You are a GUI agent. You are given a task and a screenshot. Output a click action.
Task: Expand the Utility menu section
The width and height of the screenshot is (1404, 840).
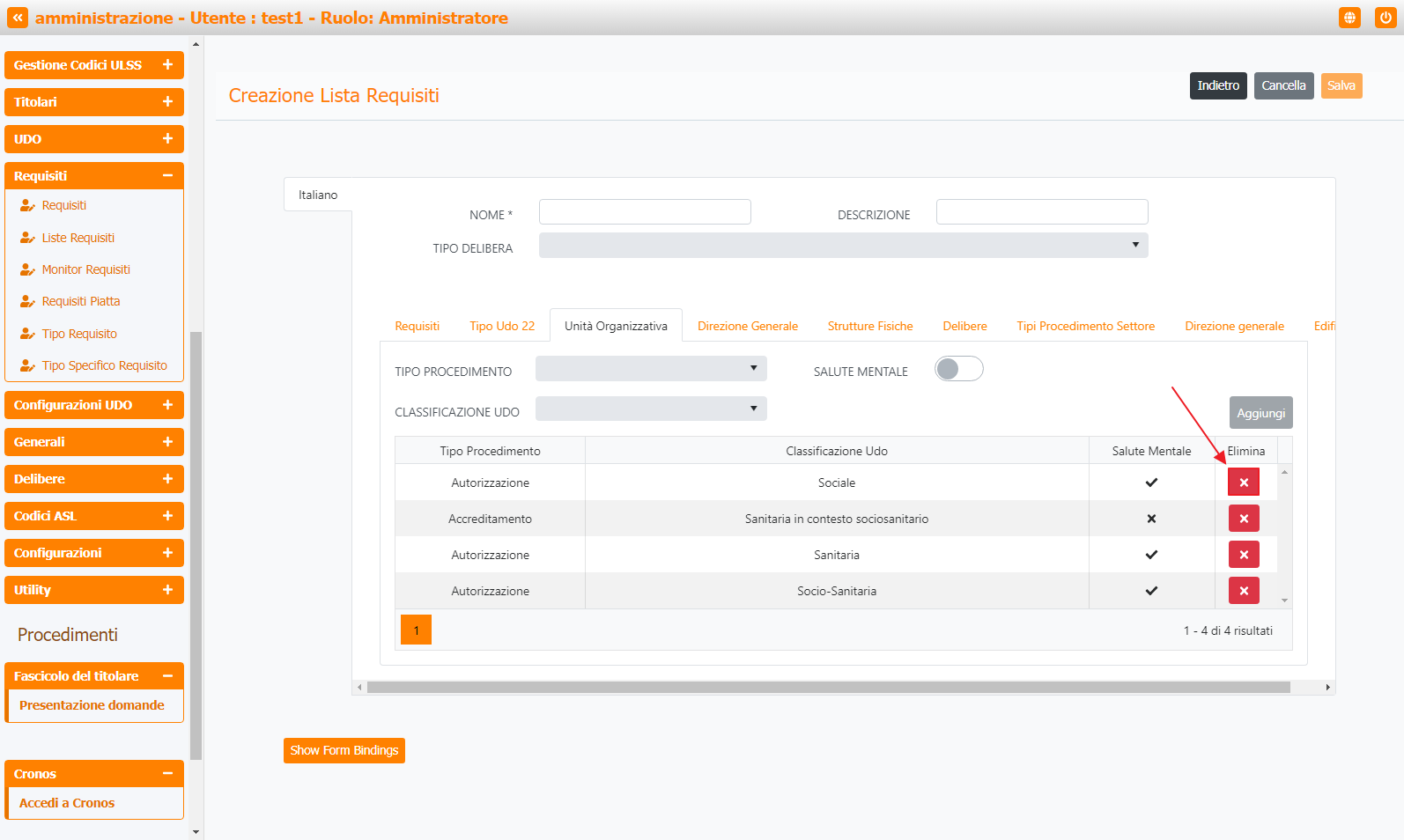[x=94, y=590]
